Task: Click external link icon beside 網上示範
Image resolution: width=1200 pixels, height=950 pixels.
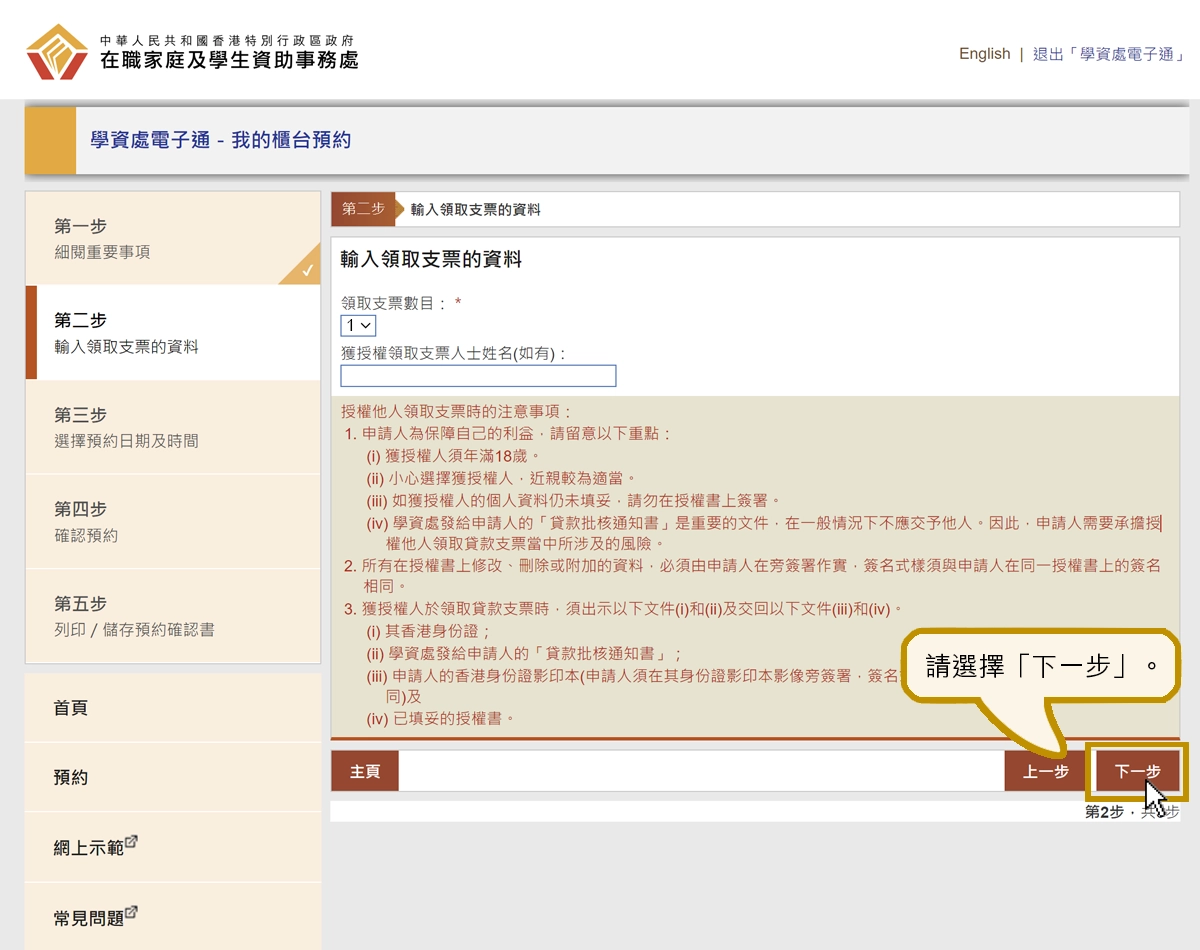Action: (x=131, y=843)
